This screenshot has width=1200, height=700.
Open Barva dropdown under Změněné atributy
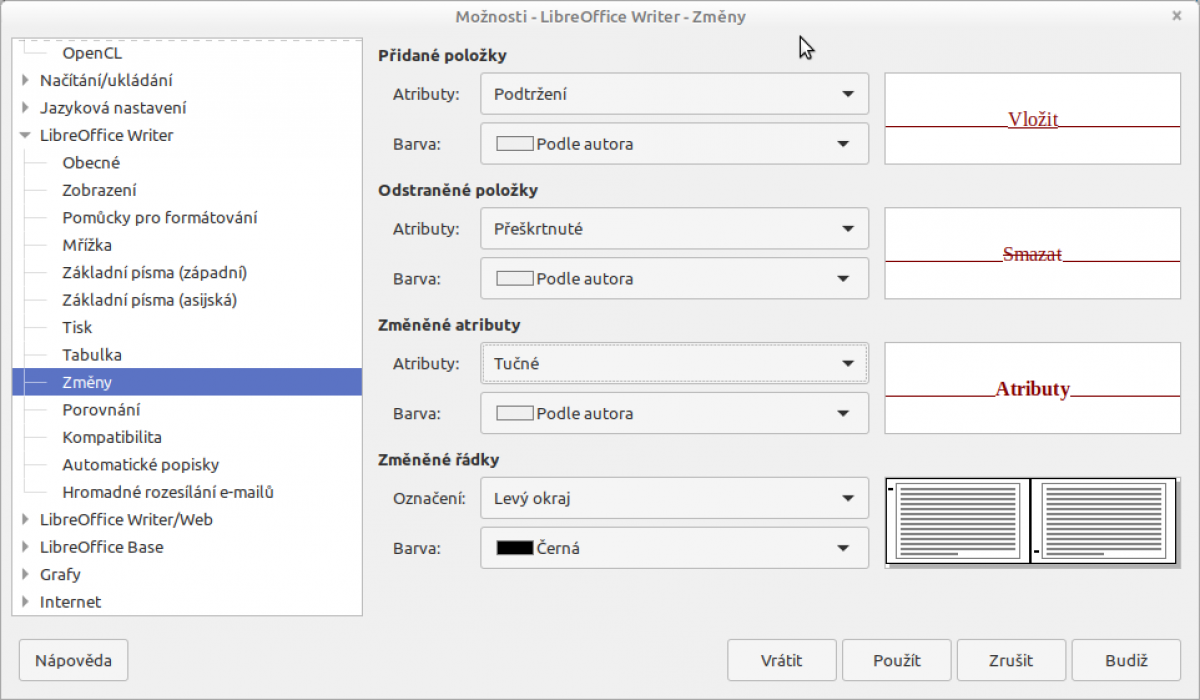[675, 414]
